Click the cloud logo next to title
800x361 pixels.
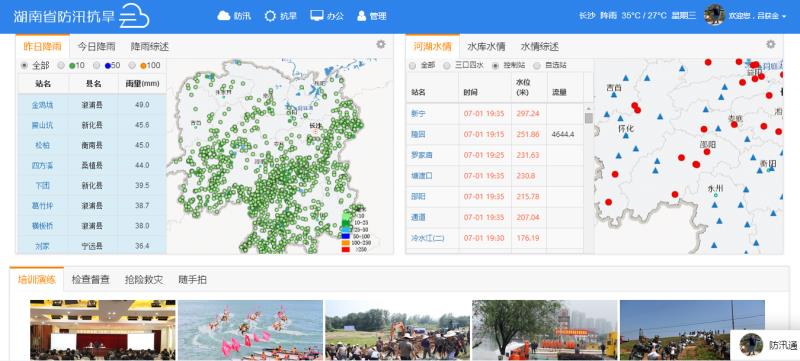134,16
